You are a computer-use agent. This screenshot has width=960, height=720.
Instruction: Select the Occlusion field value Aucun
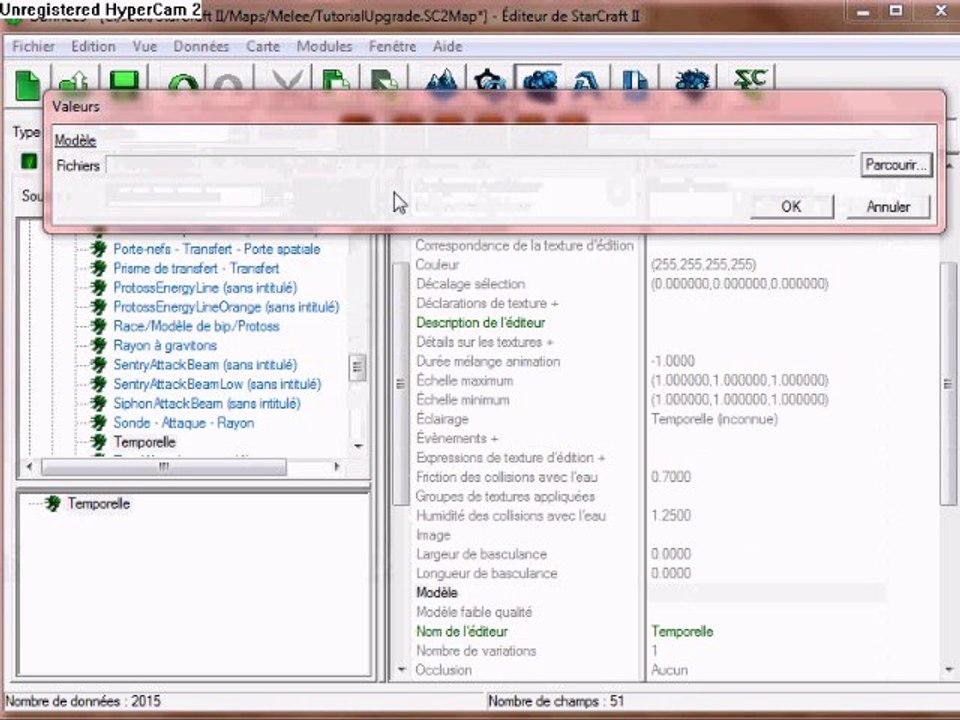(x=669, y=670)
